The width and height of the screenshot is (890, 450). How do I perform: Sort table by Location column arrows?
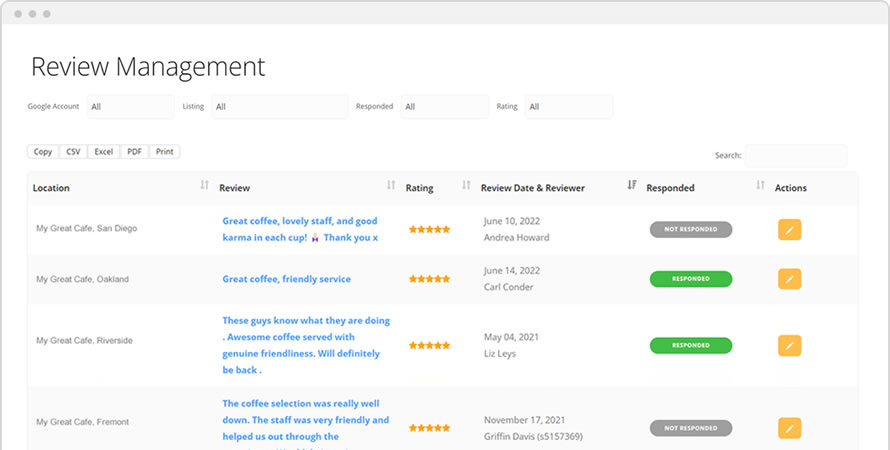click(204, 186)
